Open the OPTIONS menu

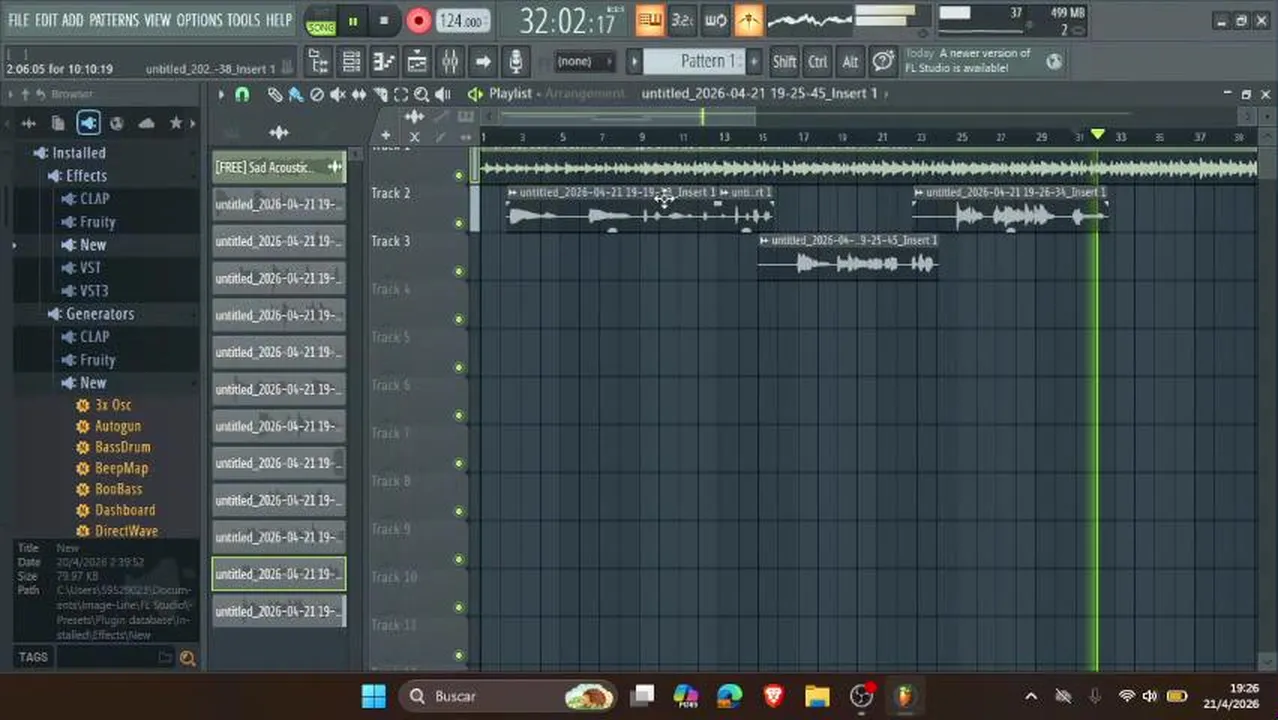pyautogui.click(x=199, y=20)
